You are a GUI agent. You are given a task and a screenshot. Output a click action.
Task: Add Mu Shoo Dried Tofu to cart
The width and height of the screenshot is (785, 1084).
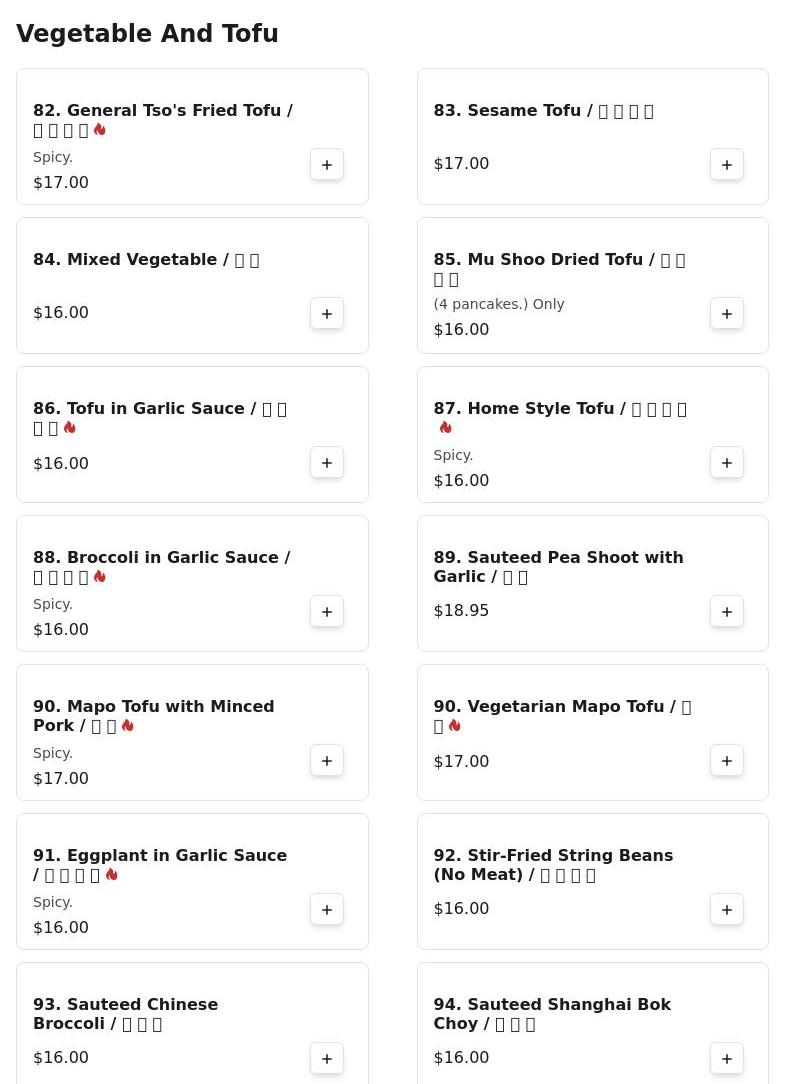click(x=727, y=314)
